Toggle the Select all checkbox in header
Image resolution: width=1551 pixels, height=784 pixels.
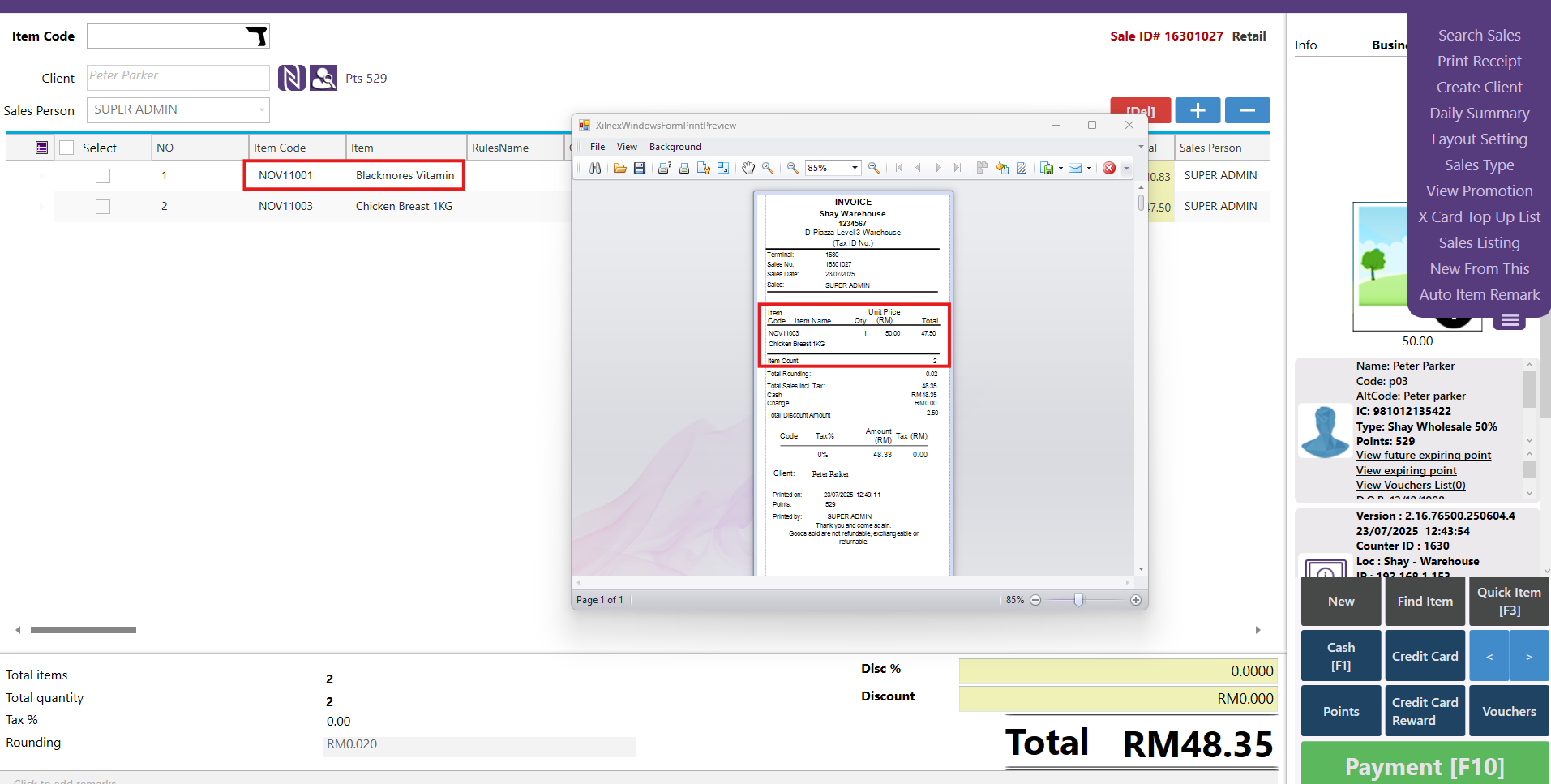click(x=66, y=148)
